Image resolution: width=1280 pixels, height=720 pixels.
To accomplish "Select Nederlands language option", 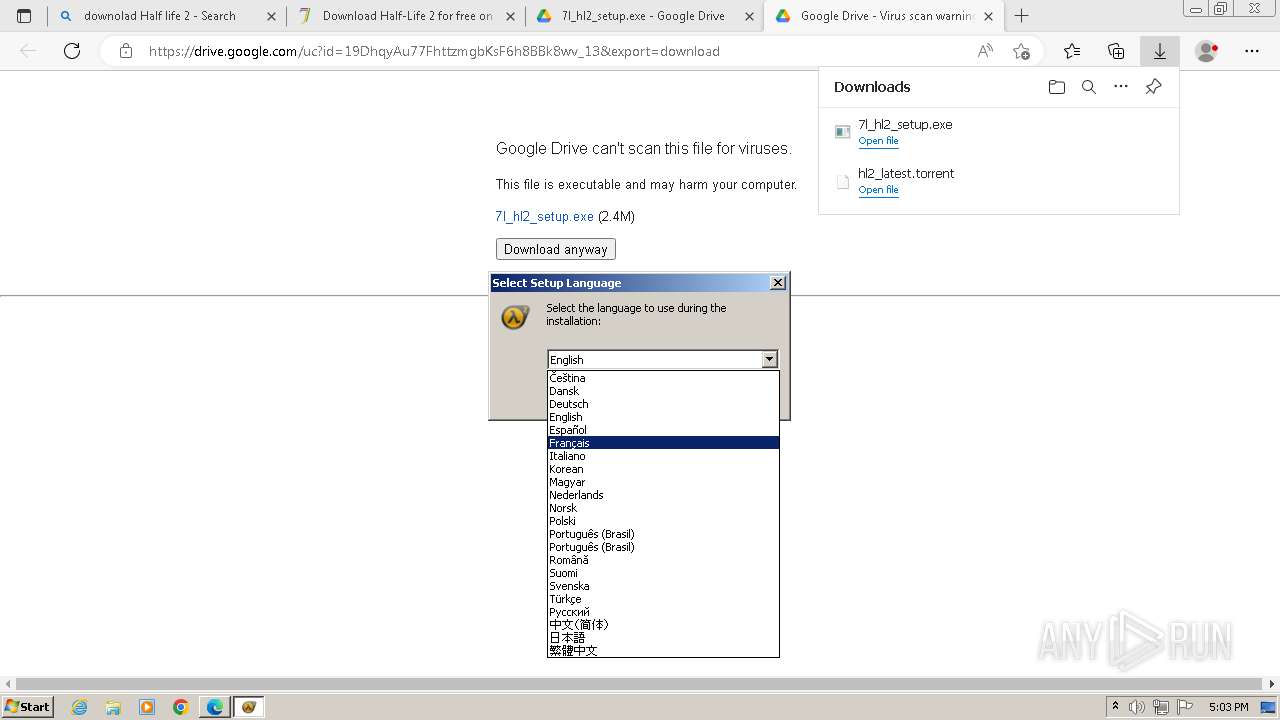I will coord(663,495).
